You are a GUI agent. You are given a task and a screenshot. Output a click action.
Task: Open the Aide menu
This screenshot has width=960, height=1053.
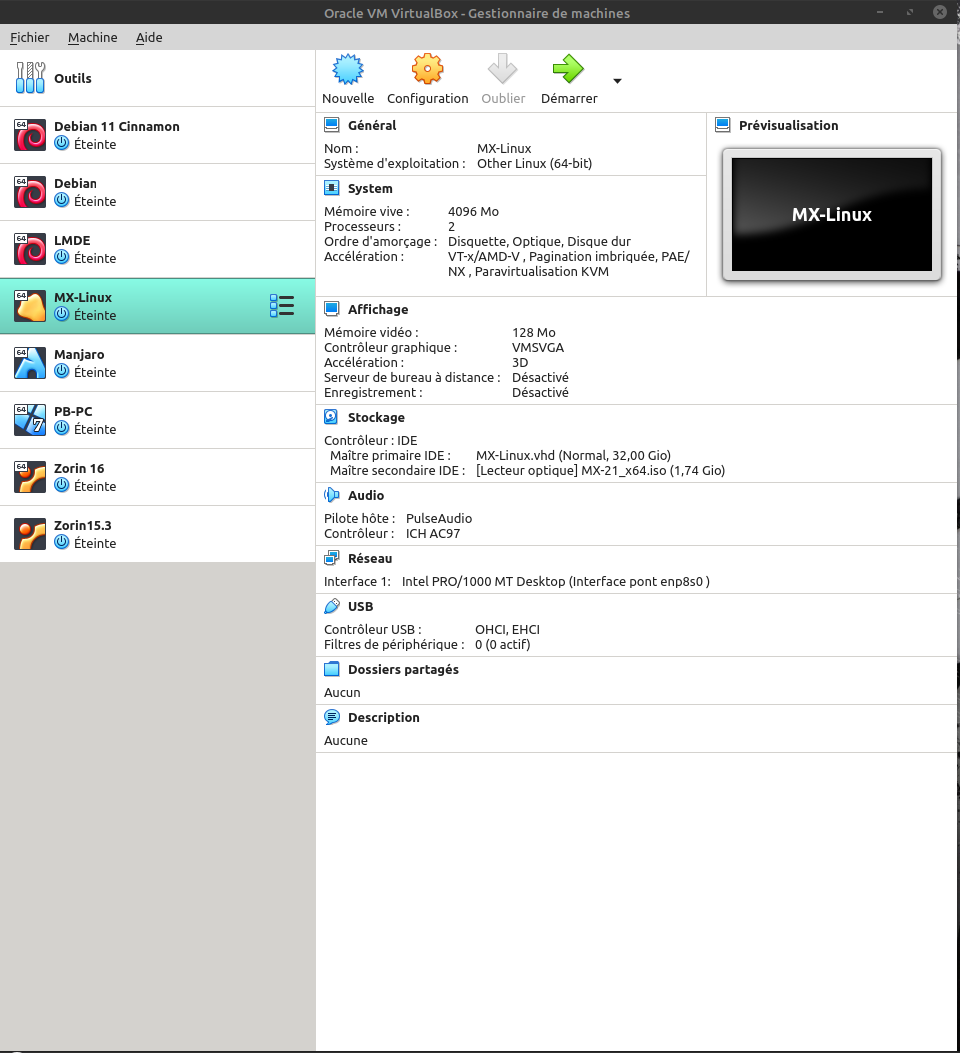click(x=149, y=37)
